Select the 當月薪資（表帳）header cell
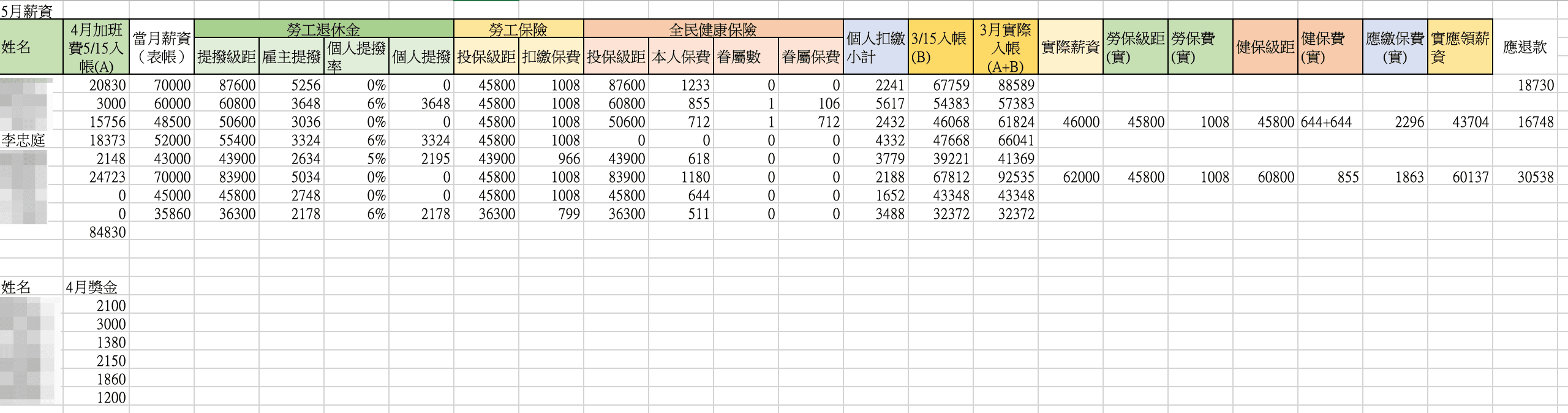 click(162, 47)
